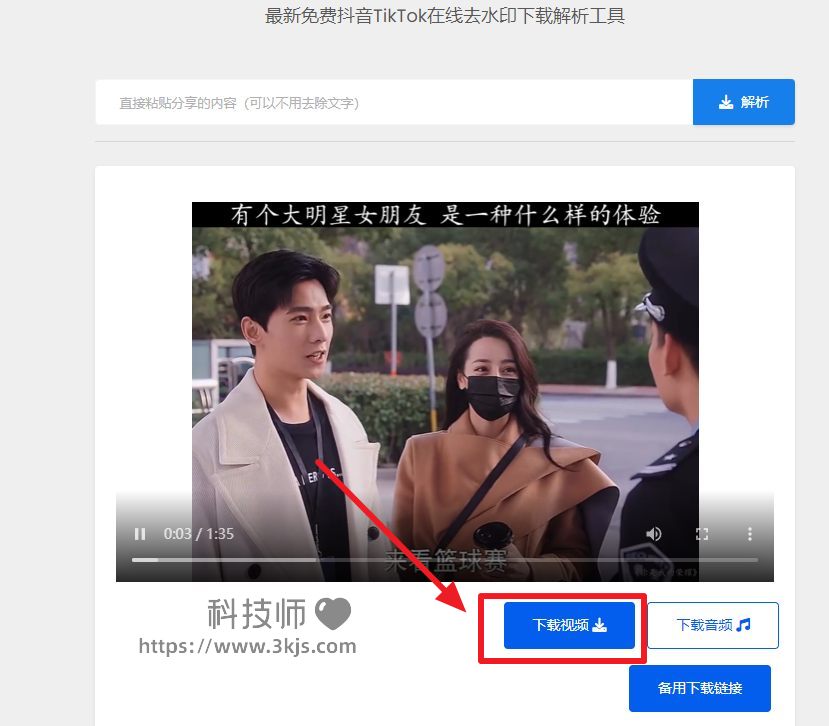The height and width of the screenshot is (726, 829).
Task: Seek on the video progress bar
Action: click(445, 559)
